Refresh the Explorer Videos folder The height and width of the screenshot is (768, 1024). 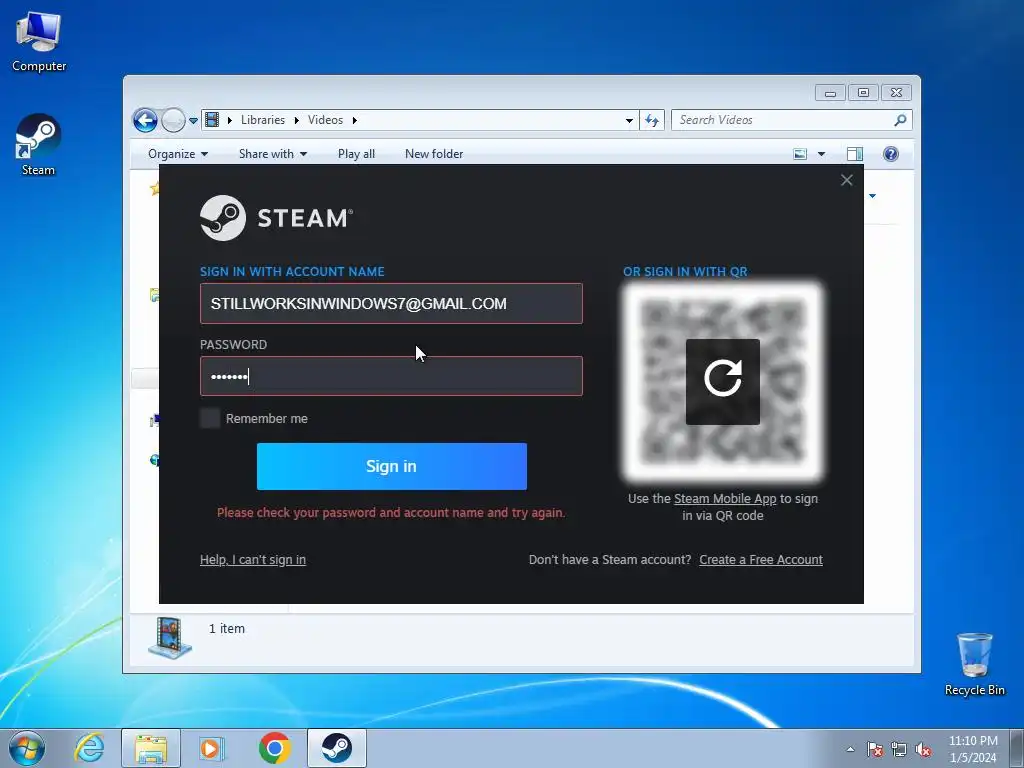point(652,120)
